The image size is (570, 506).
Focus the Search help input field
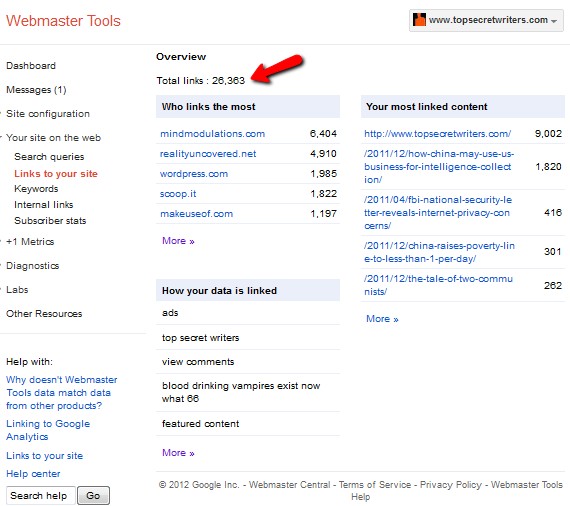click(41, 495)
